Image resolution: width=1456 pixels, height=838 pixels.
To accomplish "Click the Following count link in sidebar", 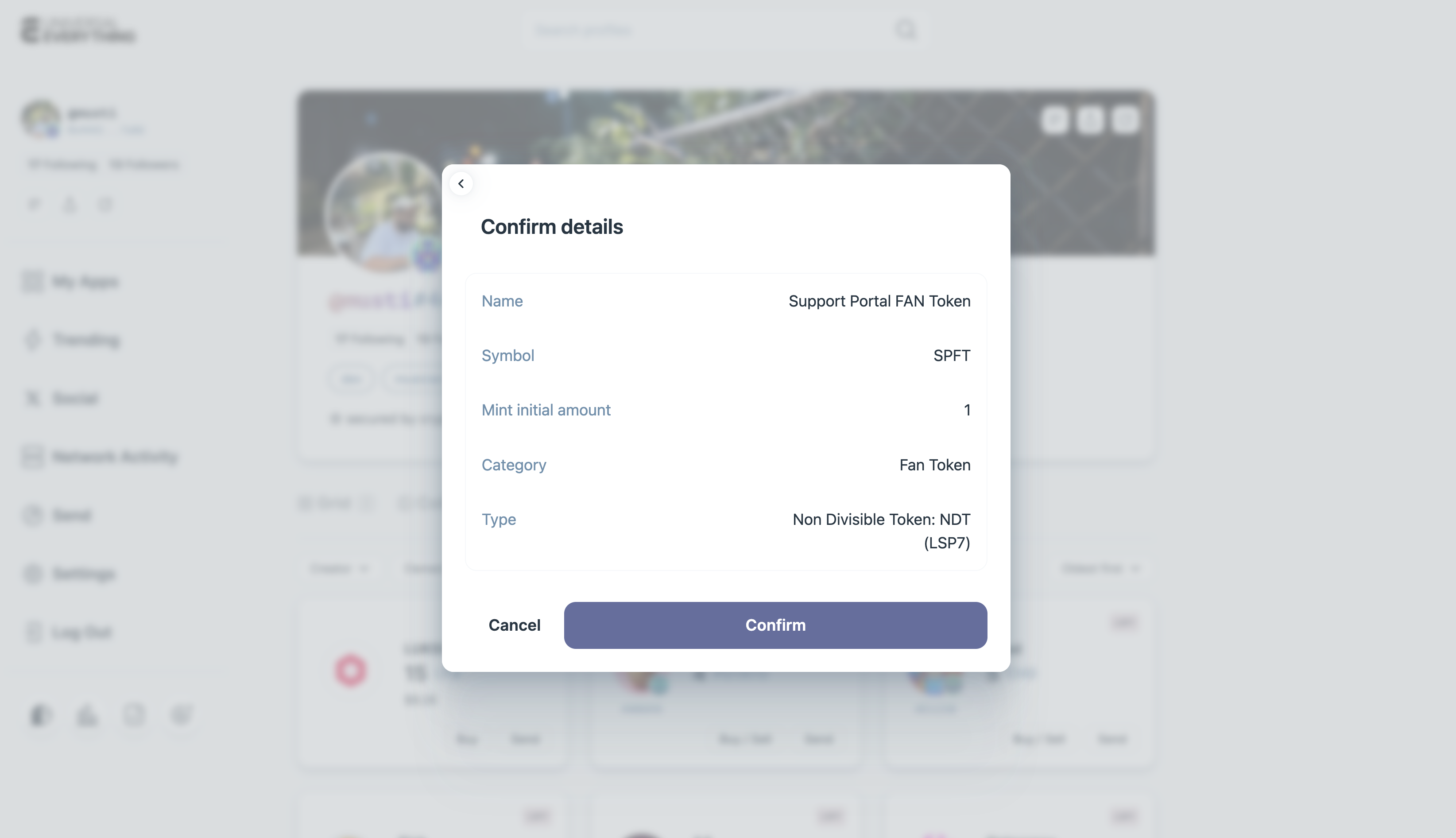I will [x=63, y=165].
